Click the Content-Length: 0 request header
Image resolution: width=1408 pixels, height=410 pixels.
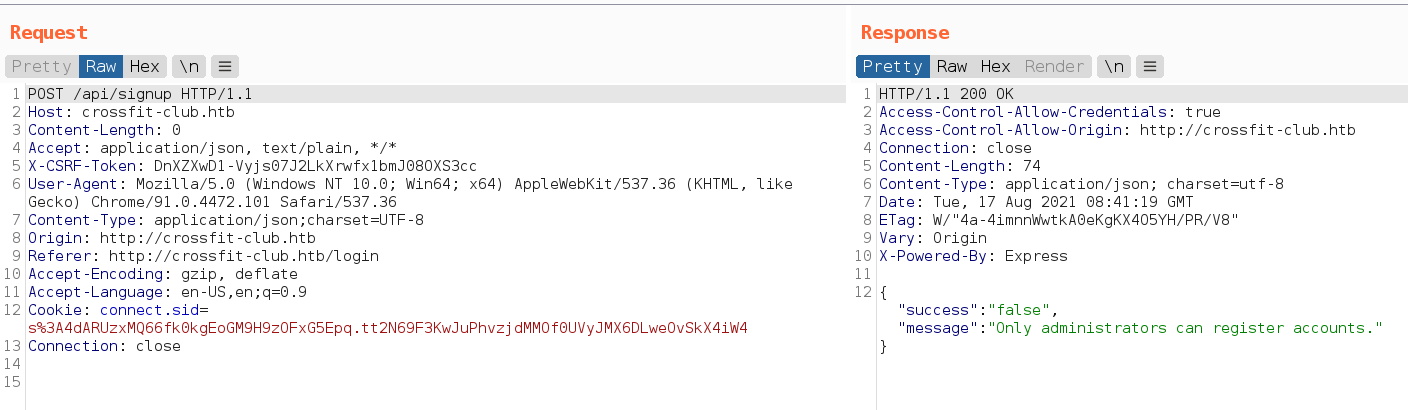pos(104,130)
